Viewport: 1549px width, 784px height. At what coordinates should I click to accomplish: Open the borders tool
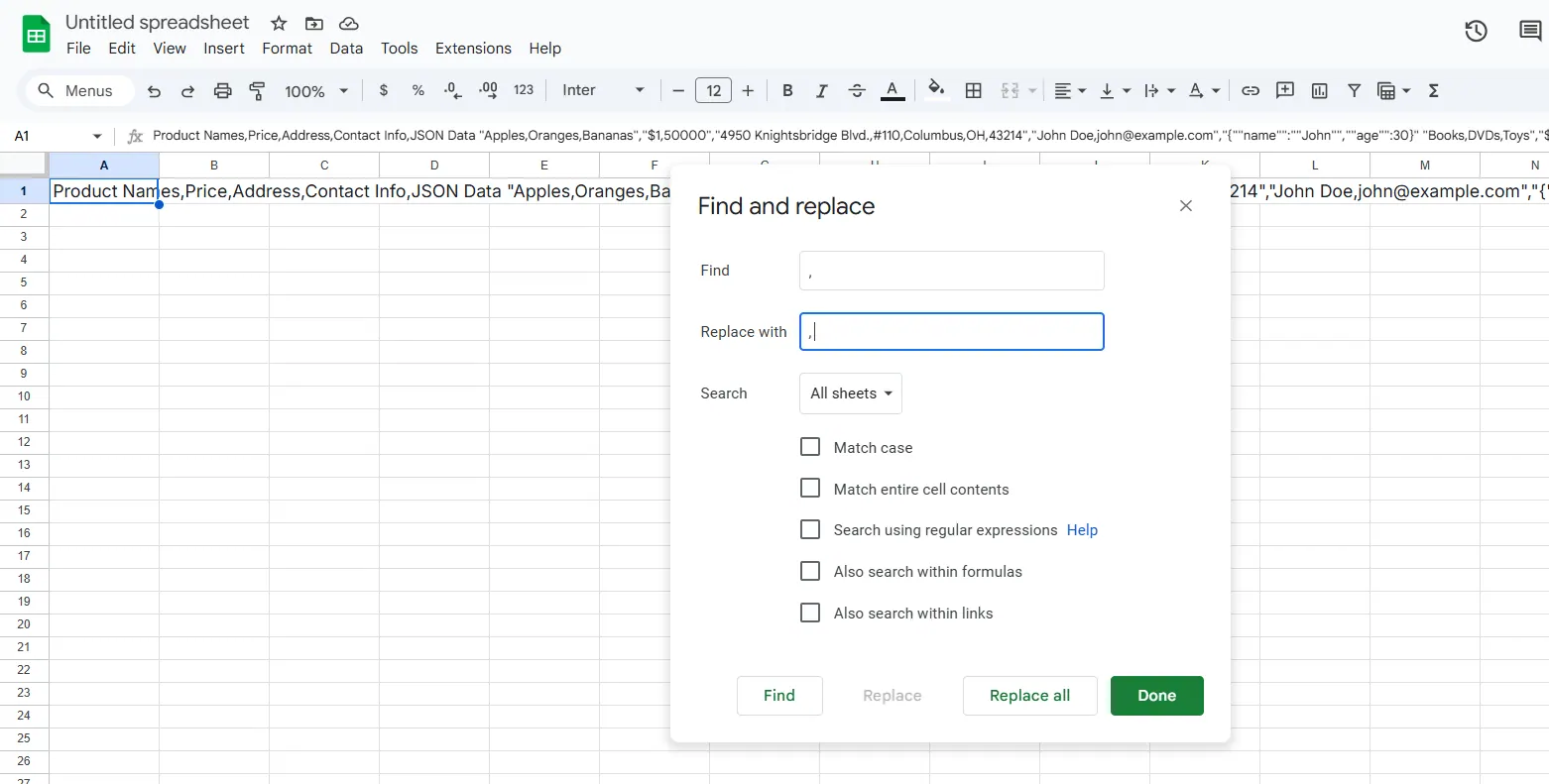click(x=973, y=91)
